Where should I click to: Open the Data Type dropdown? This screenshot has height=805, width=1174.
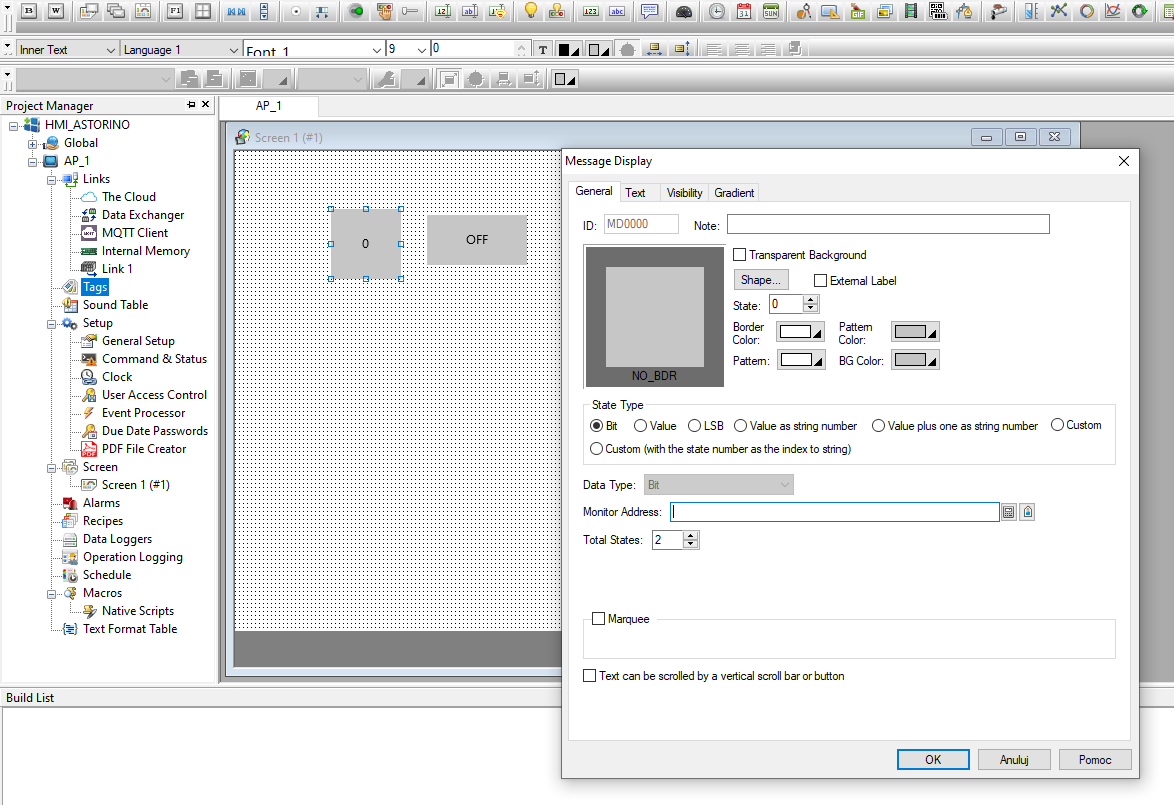pos(719,485)
